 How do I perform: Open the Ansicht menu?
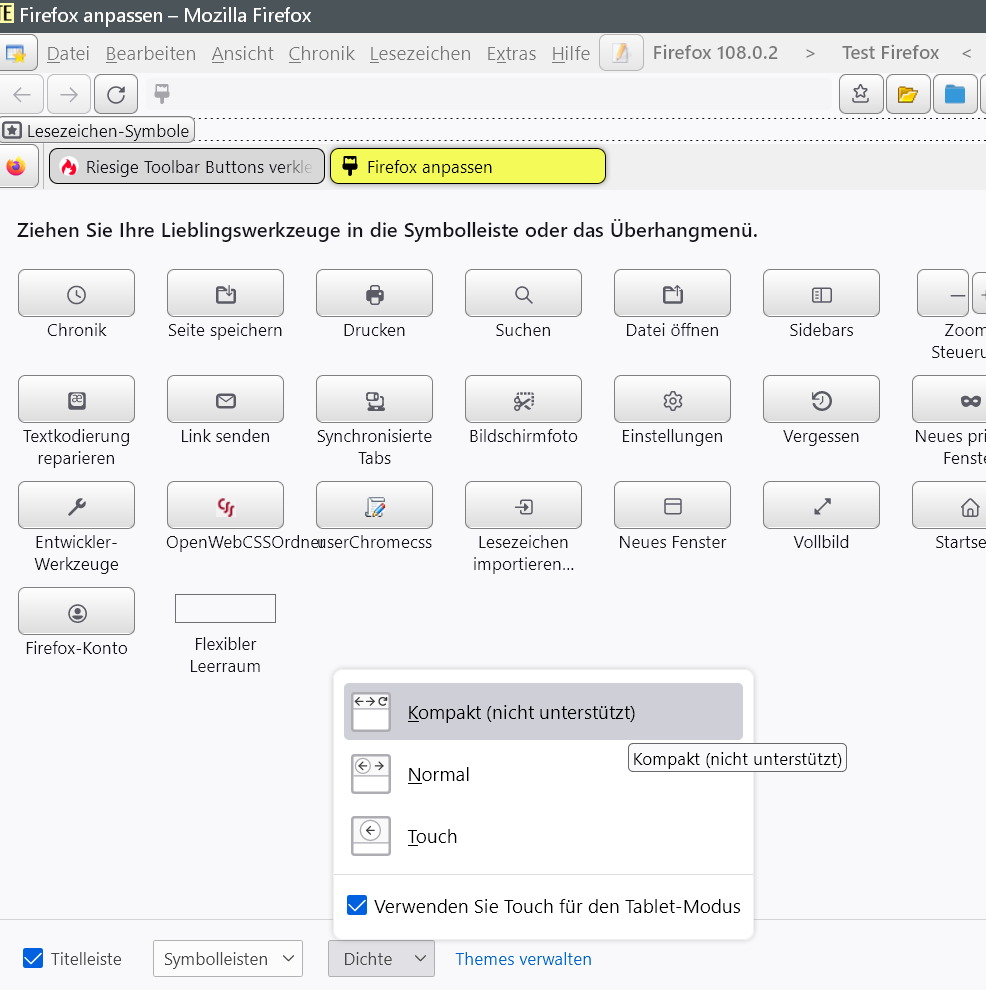click(x=242, y=54)
